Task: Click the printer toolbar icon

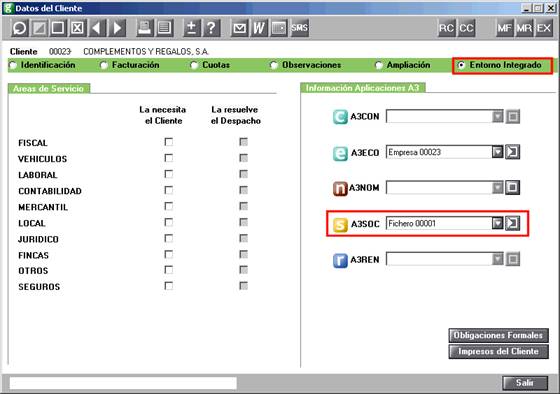Action: coord(145,28)
